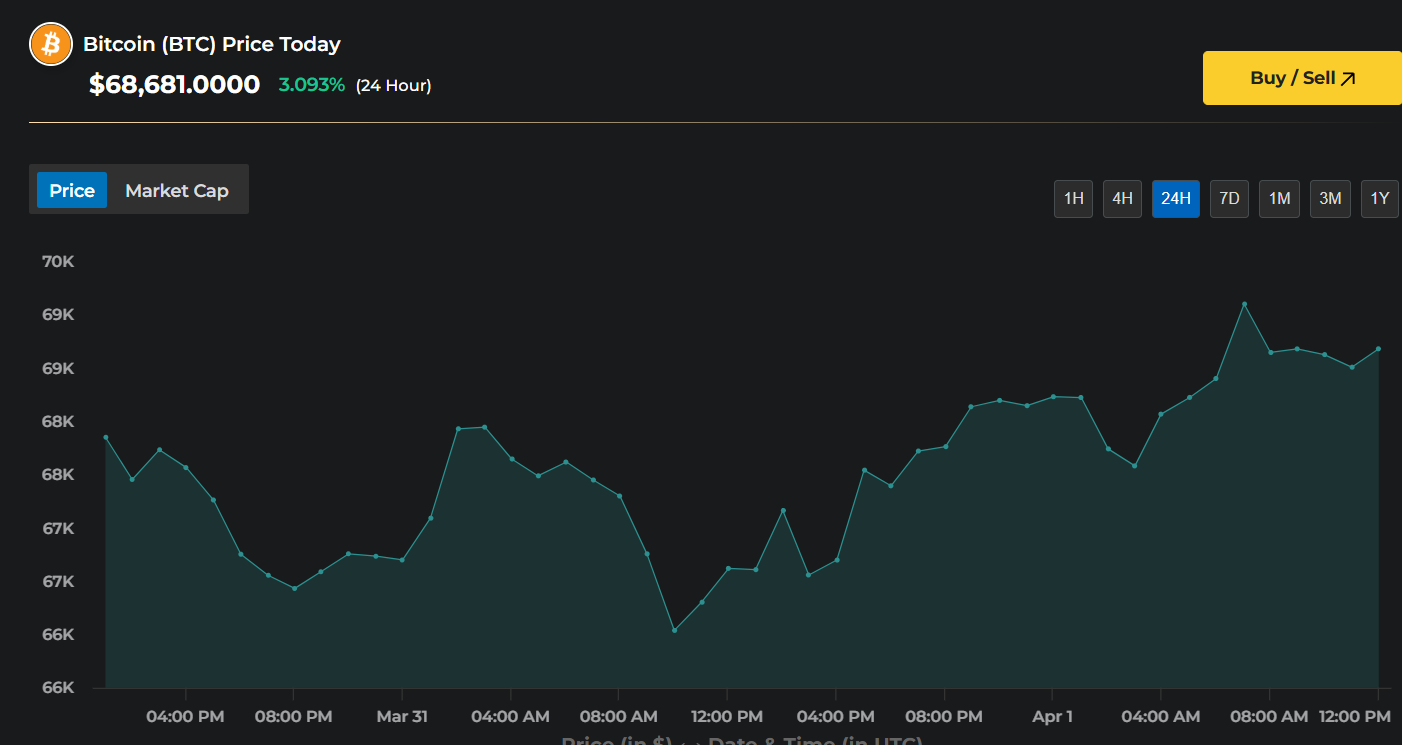The width and height of the screenshot is (1402, 745).
Task: Select the 24H timeframe
Action: (1176, 198)
